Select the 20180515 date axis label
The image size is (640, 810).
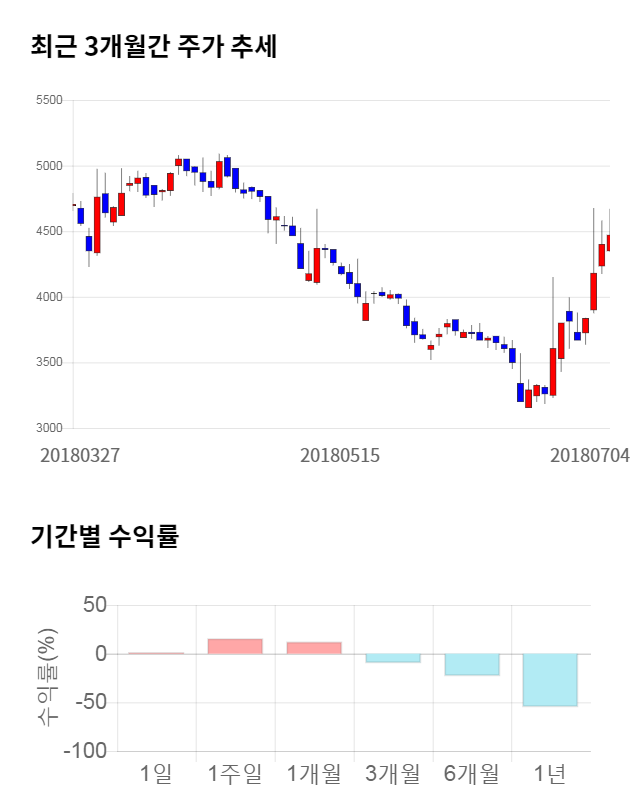tap(340, 455)
